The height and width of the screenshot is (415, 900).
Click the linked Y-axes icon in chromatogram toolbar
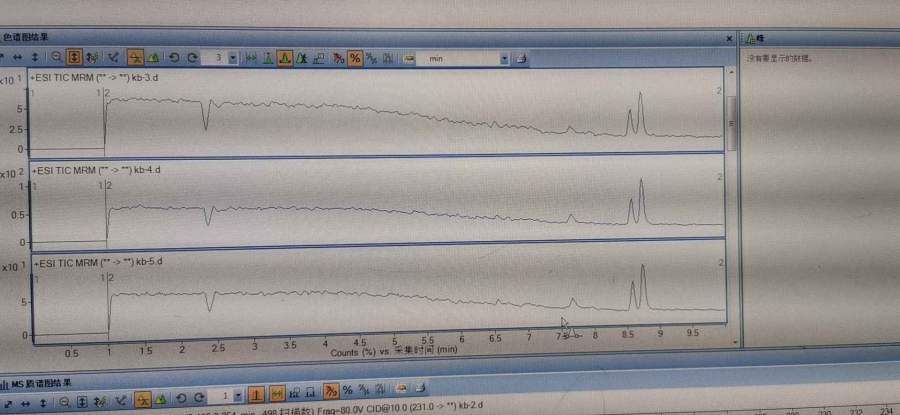click(92, 58)
